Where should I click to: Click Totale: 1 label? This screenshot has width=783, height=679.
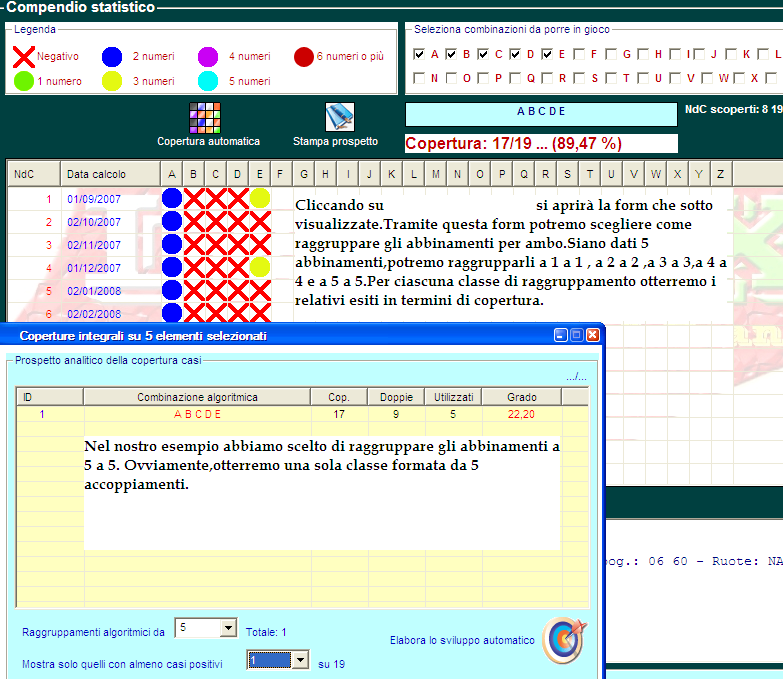266,632
